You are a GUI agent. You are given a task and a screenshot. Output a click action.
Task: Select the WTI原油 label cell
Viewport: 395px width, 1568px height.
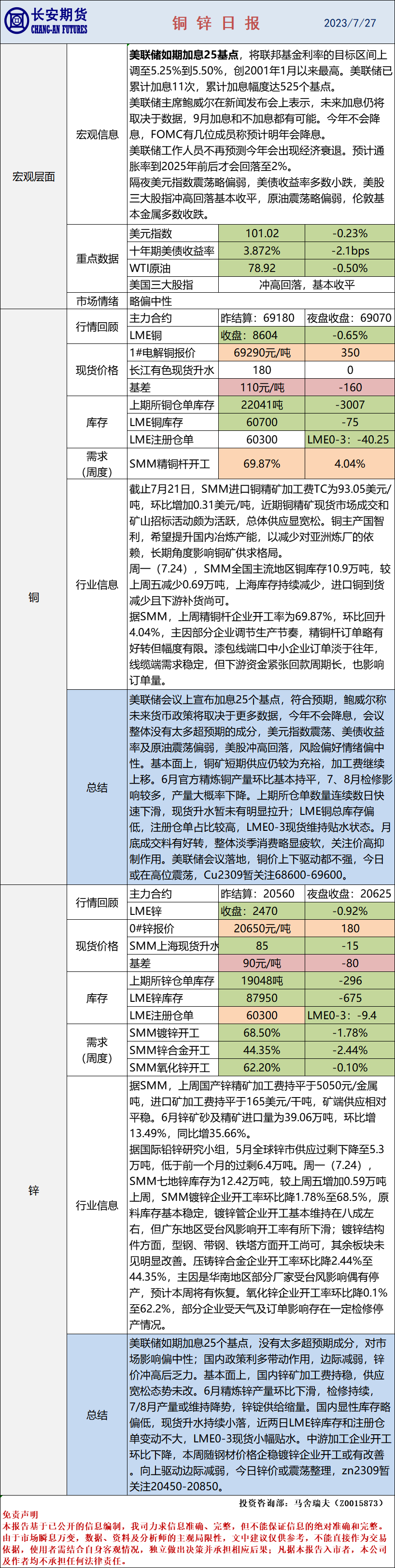pyautogui.click(x=172, y=268)
